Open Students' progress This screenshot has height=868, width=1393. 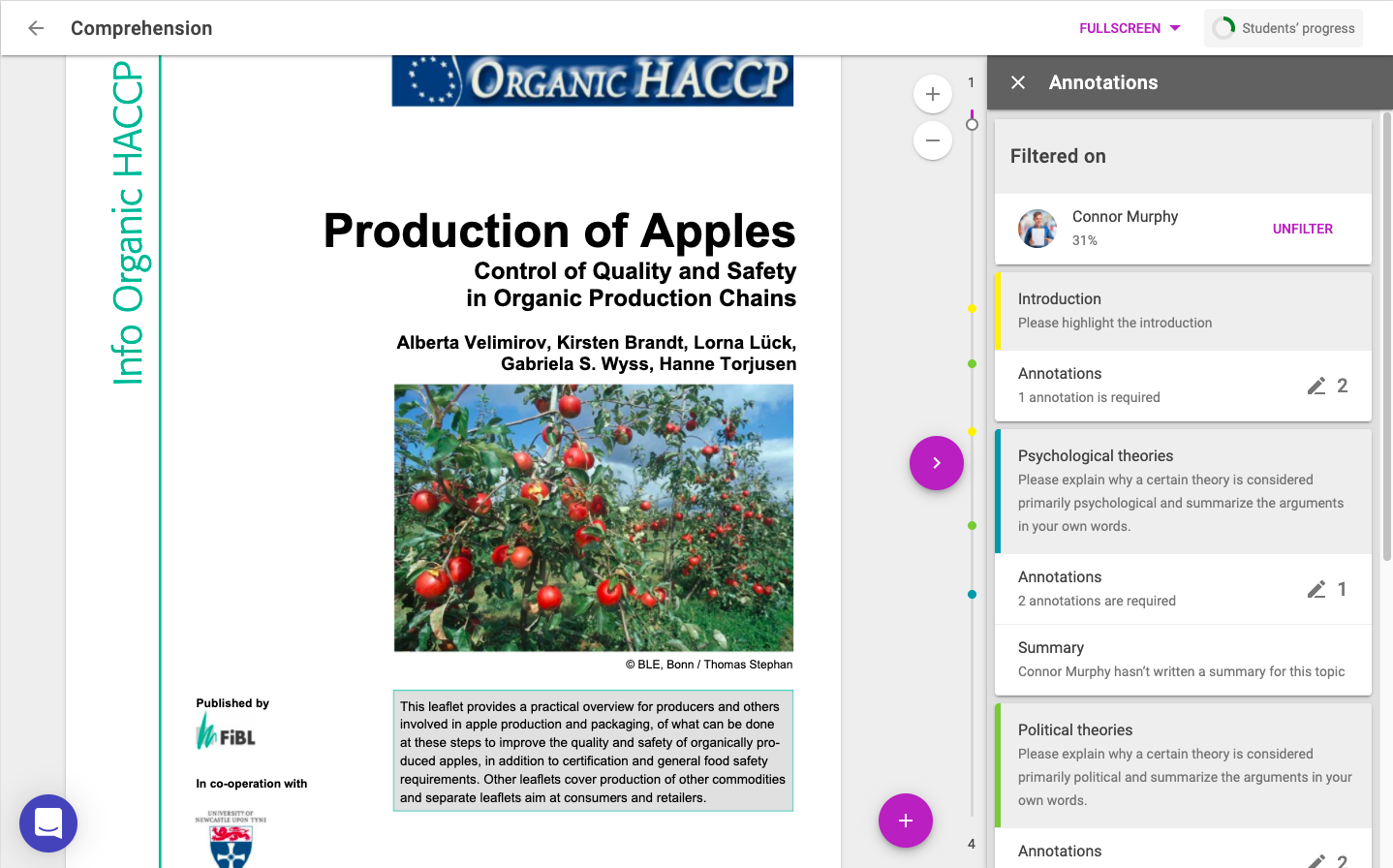click(x=1284, y=28)
